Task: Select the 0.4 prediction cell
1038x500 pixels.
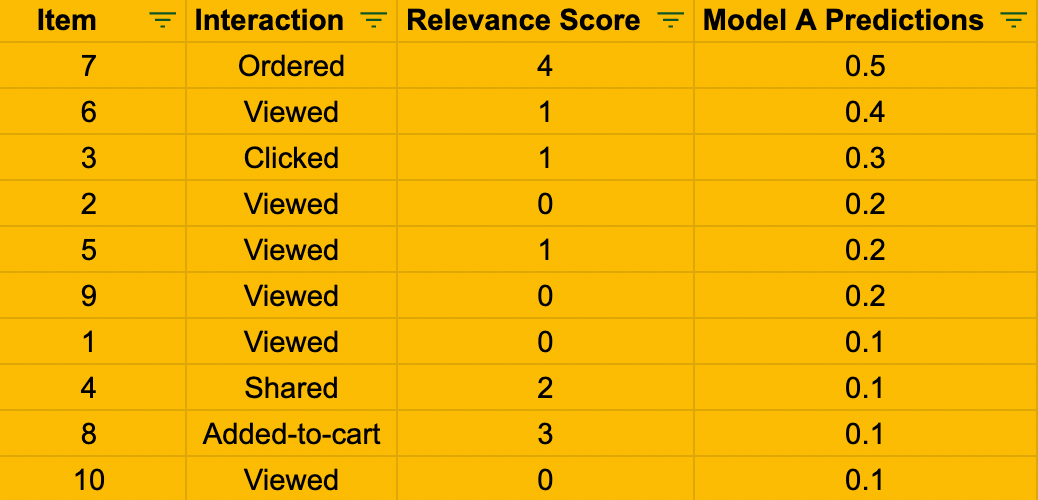Action: 865,113
